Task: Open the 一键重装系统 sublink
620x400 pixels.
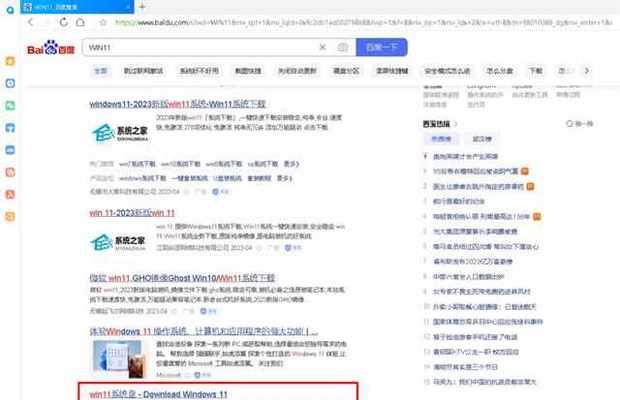Action: pyautogui.click(x=190, y=178)
